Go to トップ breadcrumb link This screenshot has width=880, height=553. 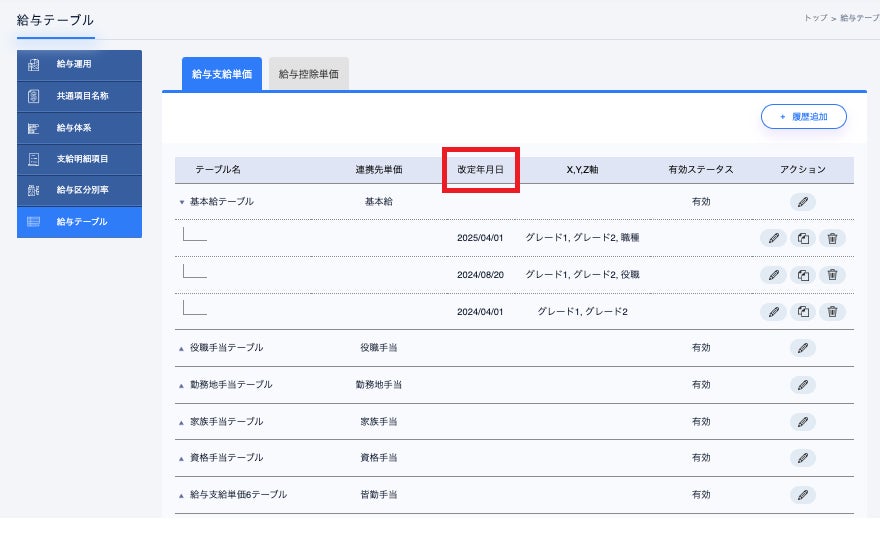point(815,18)
